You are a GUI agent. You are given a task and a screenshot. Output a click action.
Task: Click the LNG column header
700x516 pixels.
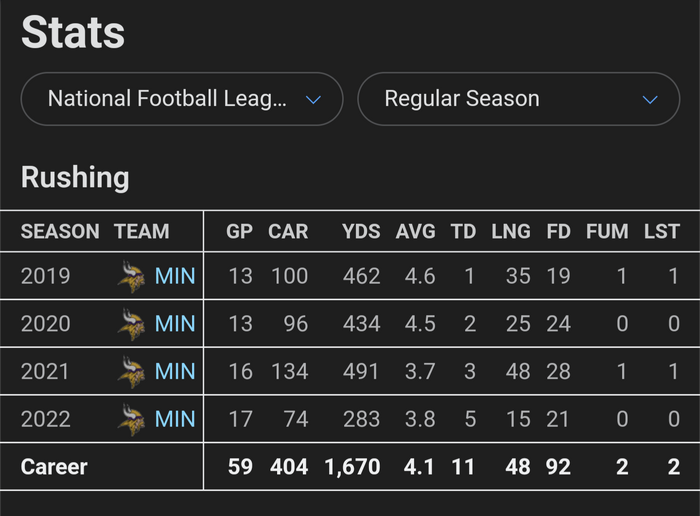tap(511, 231)
